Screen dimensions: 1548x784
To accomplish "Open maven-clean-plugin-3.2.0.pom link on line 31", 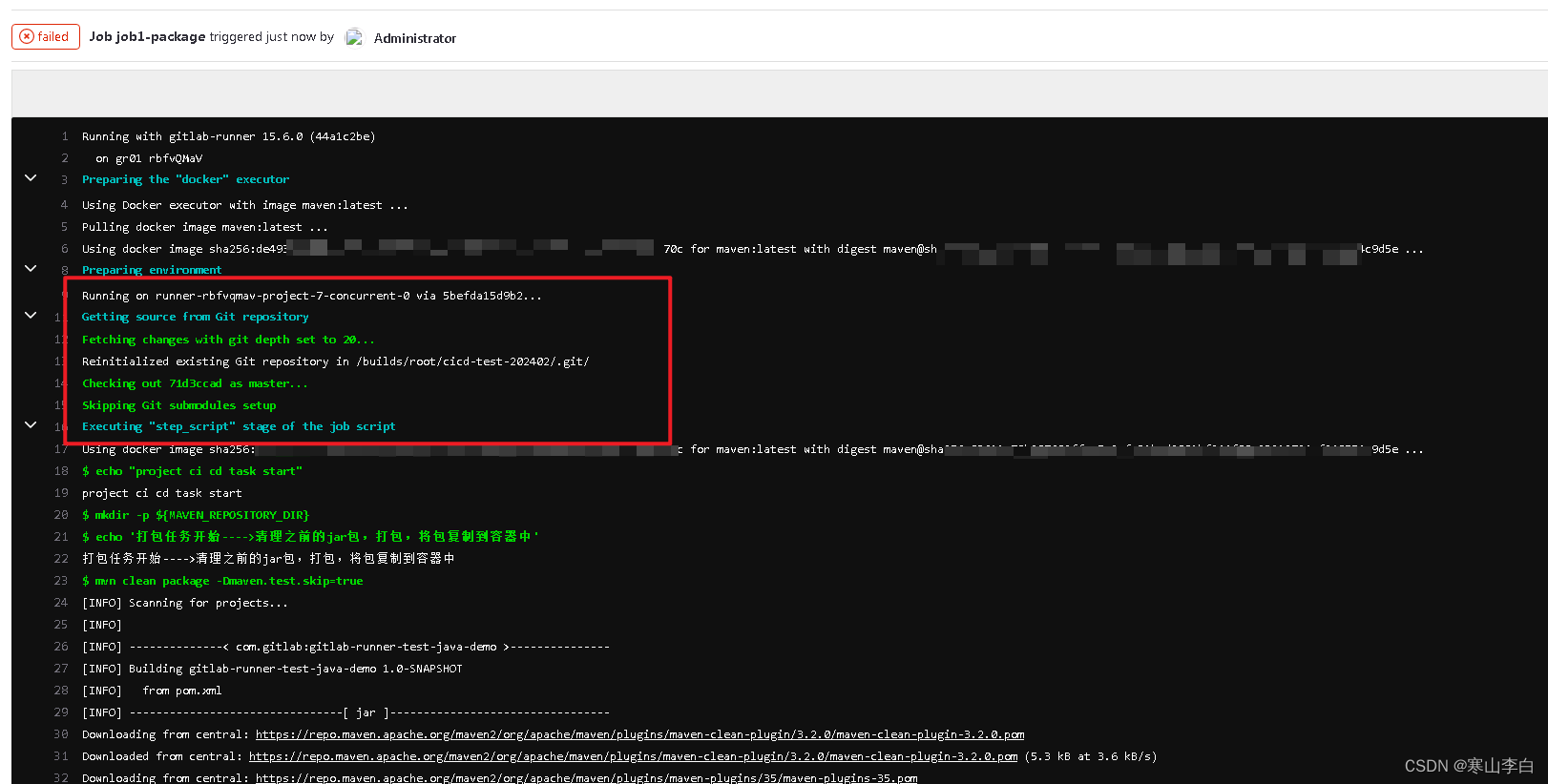I will 633,756.
